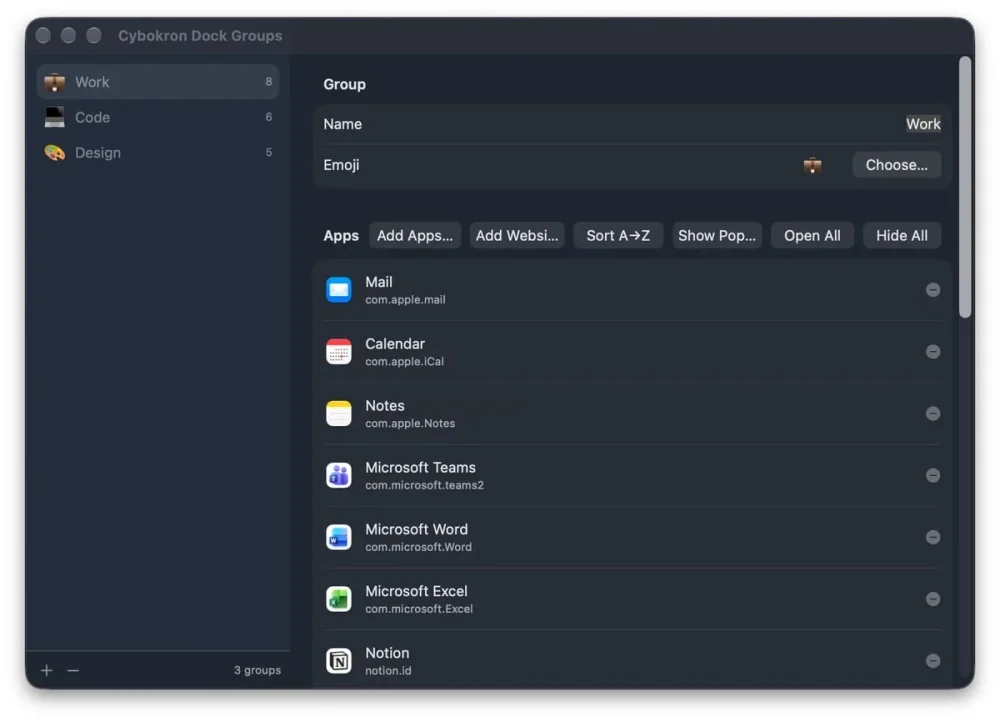Remove selected group with minus button

(73, 670)
